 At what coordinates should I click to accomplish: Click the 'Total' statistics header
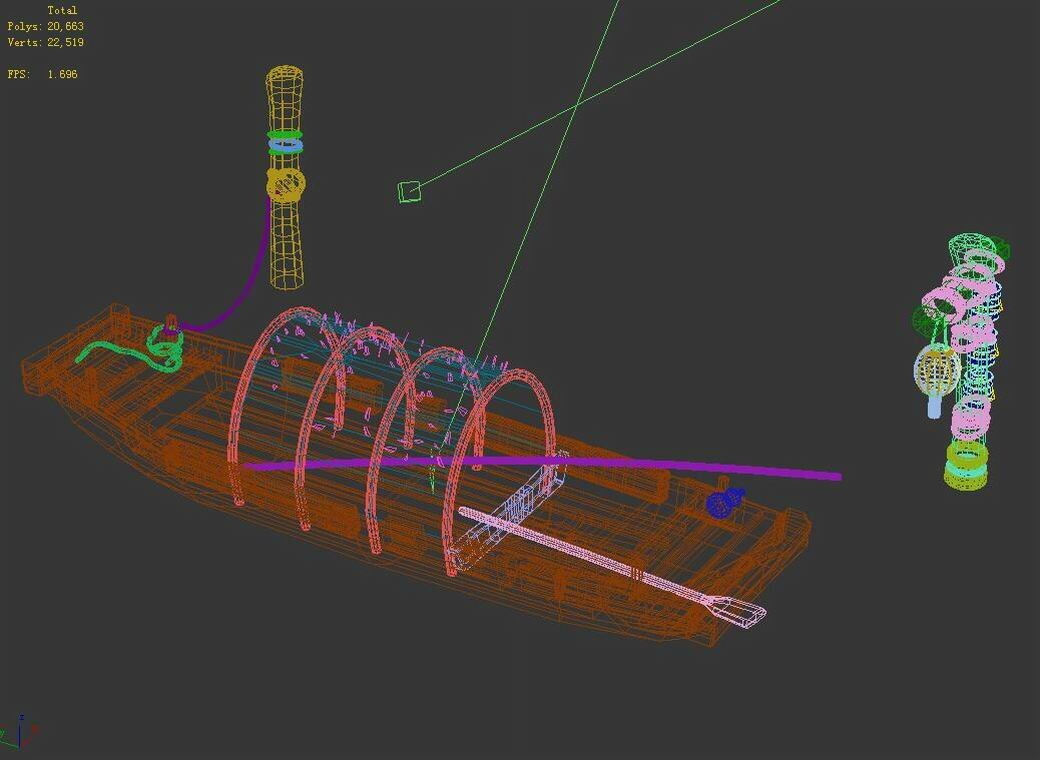(62, 10)
